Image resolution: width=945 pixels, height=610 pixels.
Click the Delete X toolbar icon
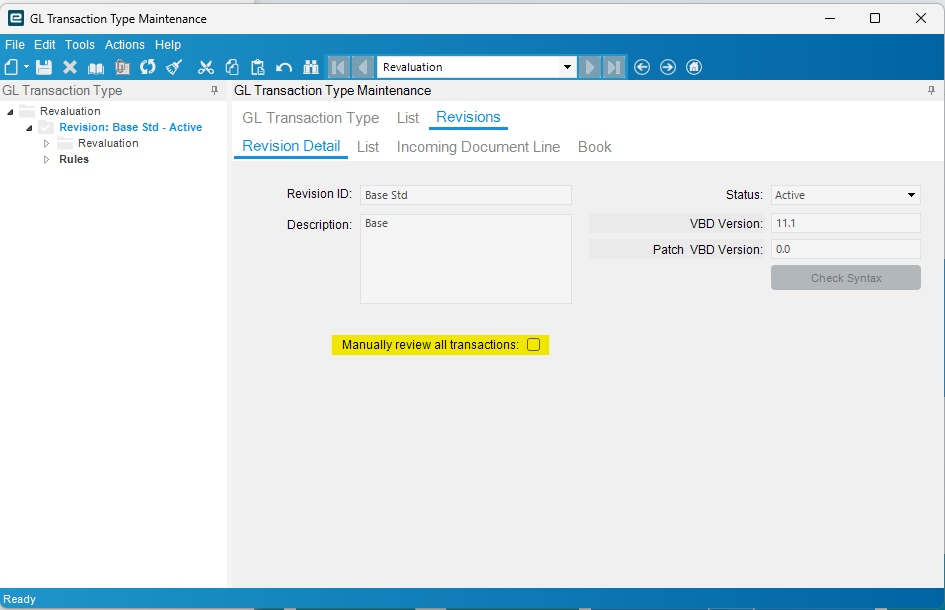click(x=70, y=67)
